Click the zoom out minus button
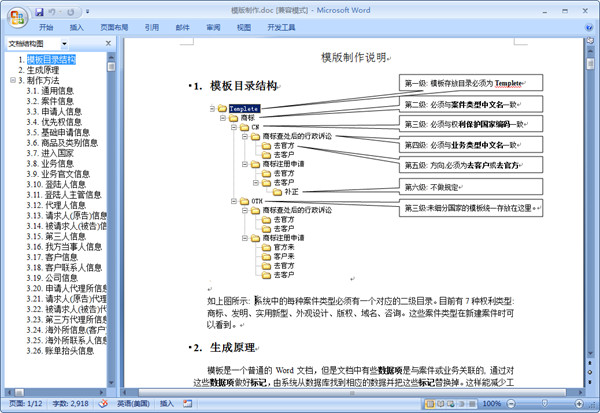 pos(511,403)
